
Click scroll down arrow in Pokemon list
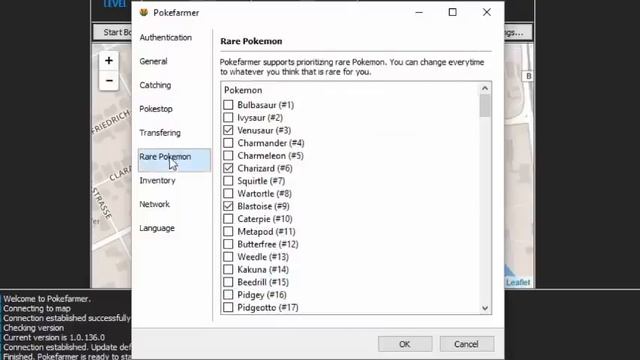pos(484,308)
